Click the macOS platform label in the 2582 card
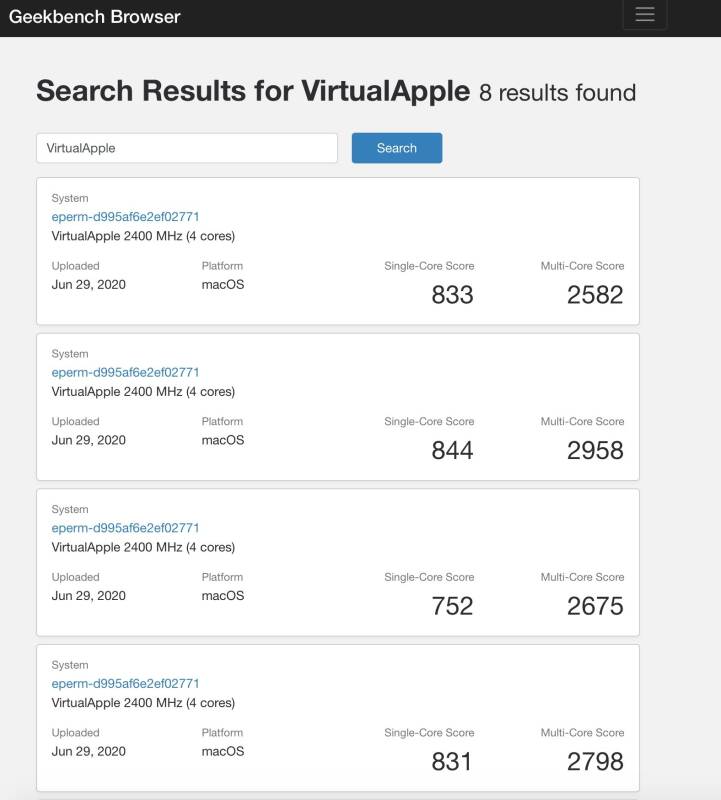The height and width of the screenshot is (800, 721). tap(223, 284)
